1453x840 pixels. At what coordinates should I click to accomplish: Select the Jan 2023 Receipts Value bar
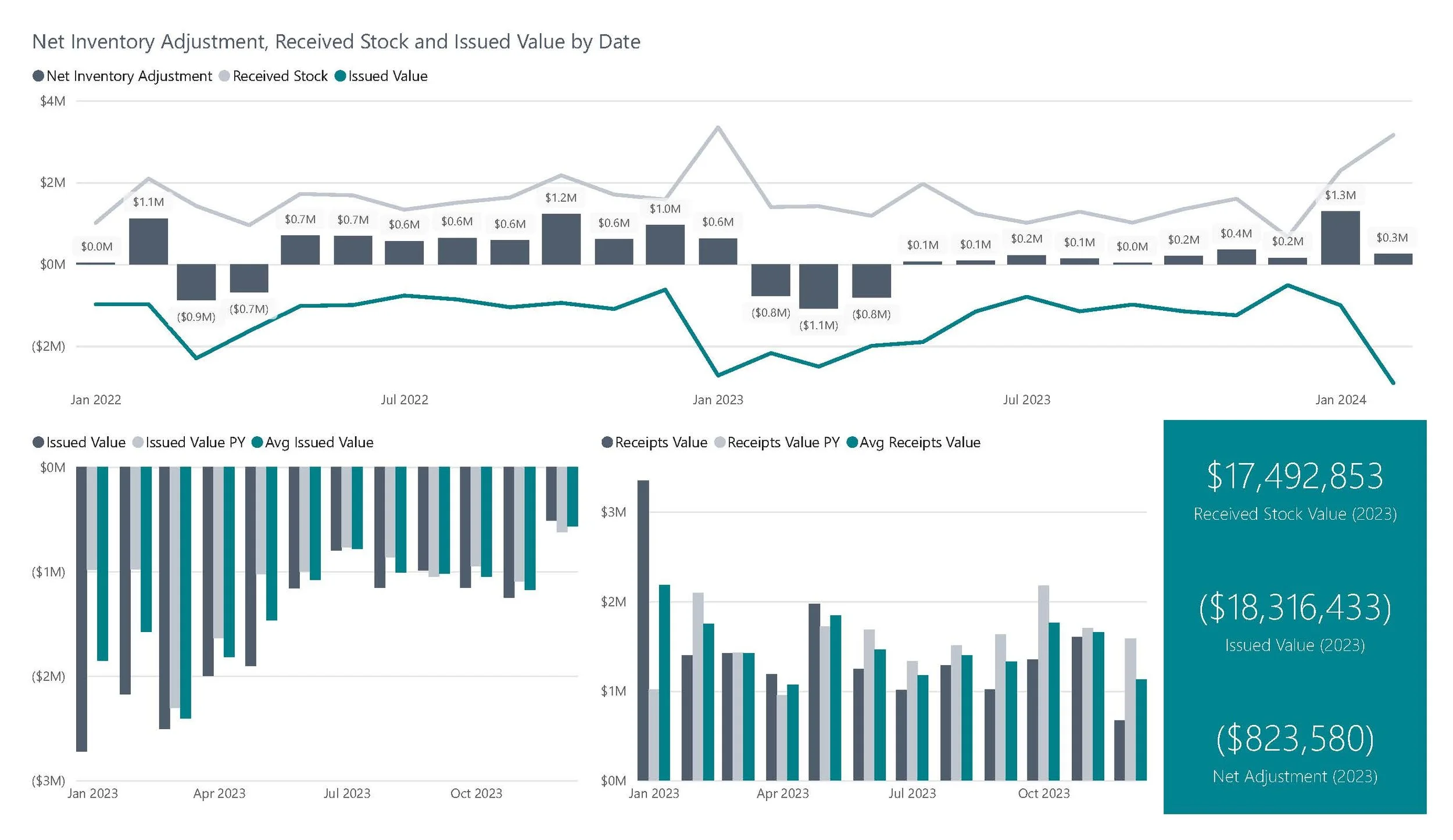643,630
